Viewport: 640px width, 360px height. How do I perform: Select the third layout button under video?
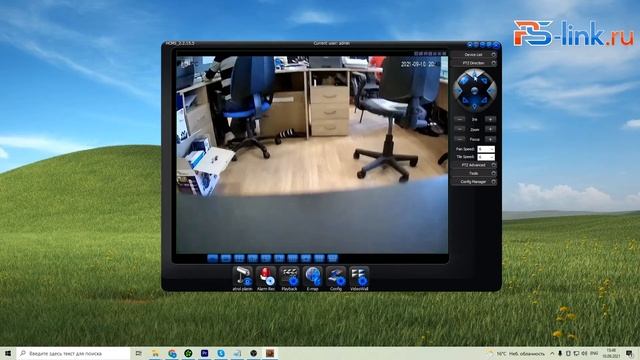click(239, 258)
